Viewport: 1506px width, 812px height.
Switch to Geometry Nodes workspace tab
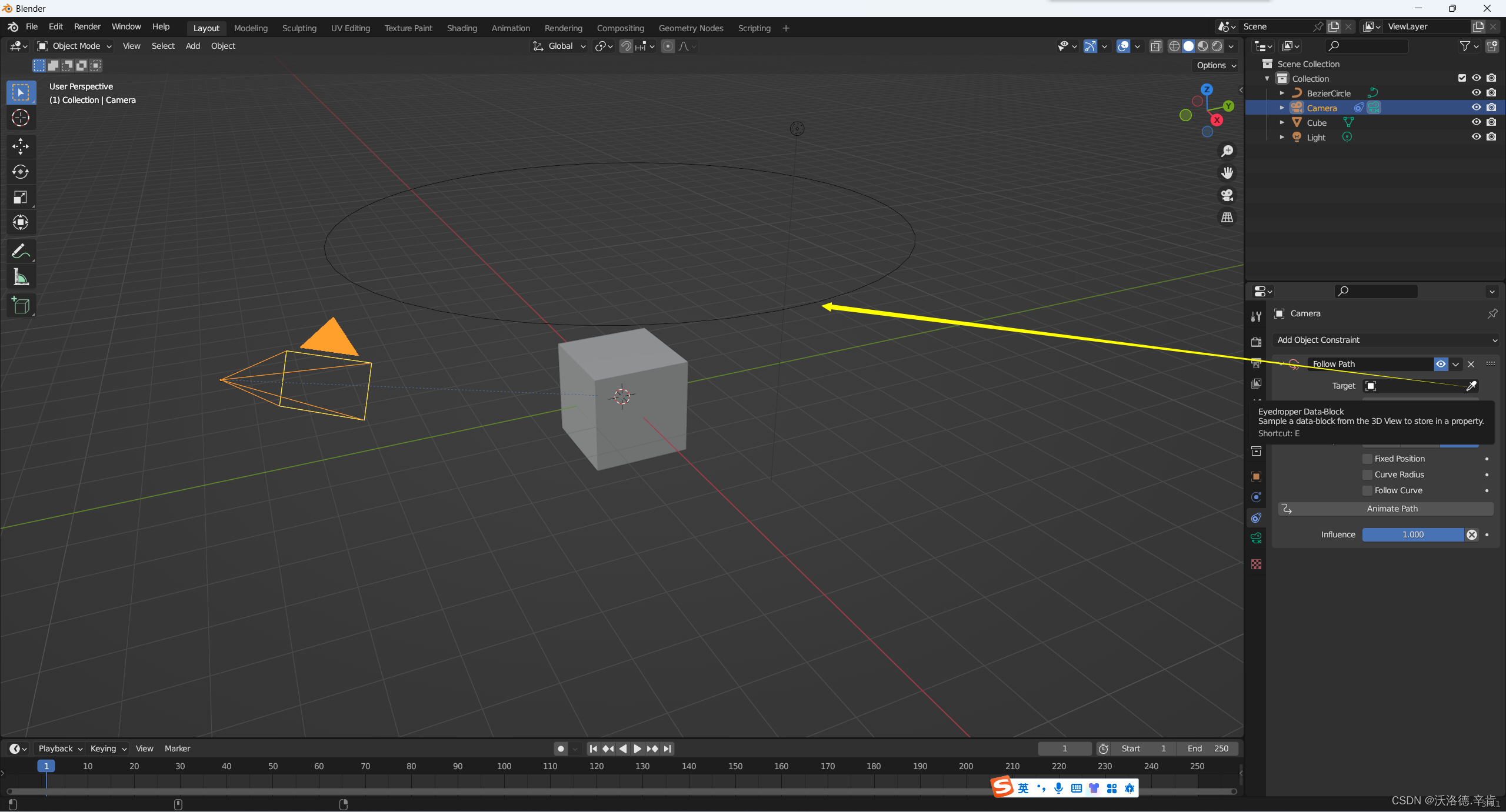point(691,28)
